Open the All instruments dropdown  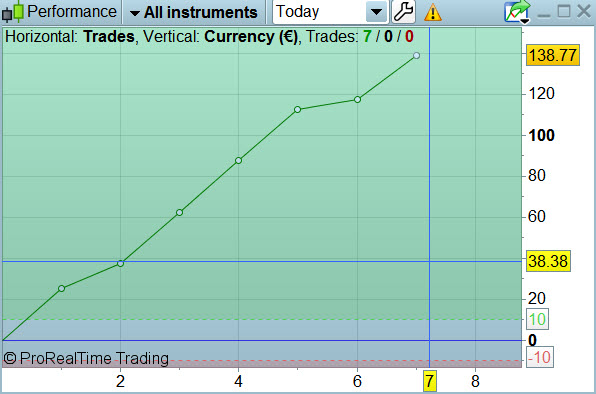[x=194, y=13]
